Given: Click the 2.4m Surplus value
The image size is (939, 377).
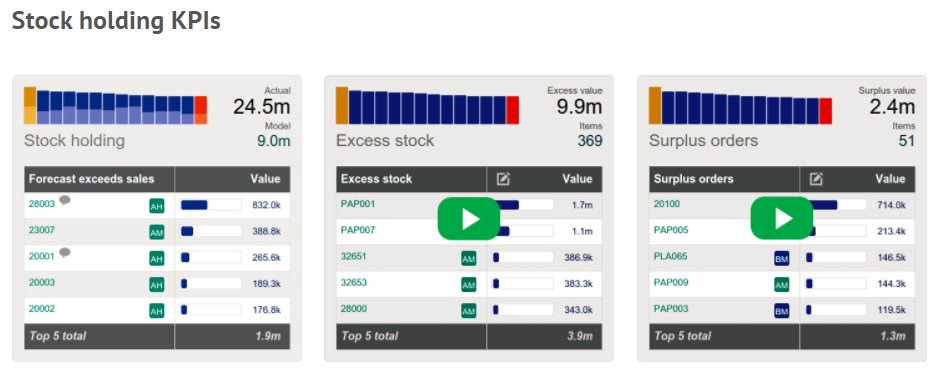Looking at the screenshot, I should [892, 107].
